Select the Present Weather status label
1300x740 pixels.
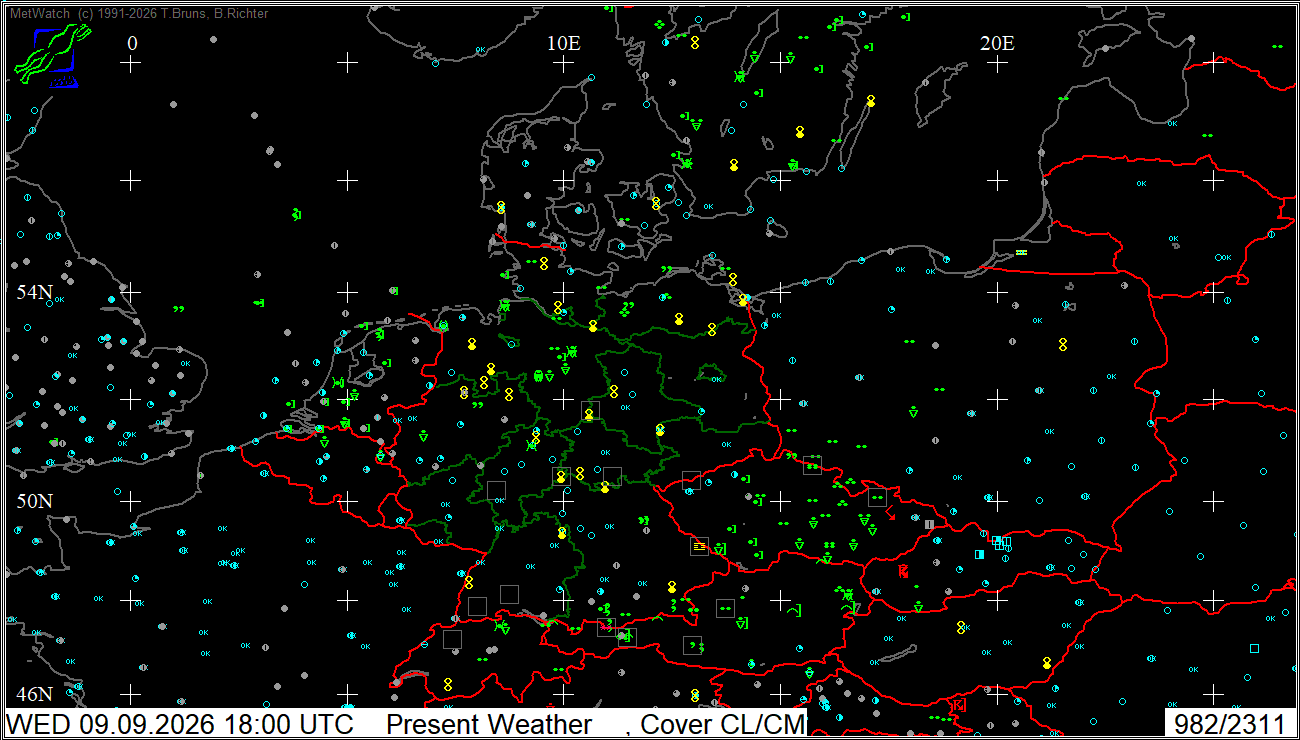click(x=489, y=724)
